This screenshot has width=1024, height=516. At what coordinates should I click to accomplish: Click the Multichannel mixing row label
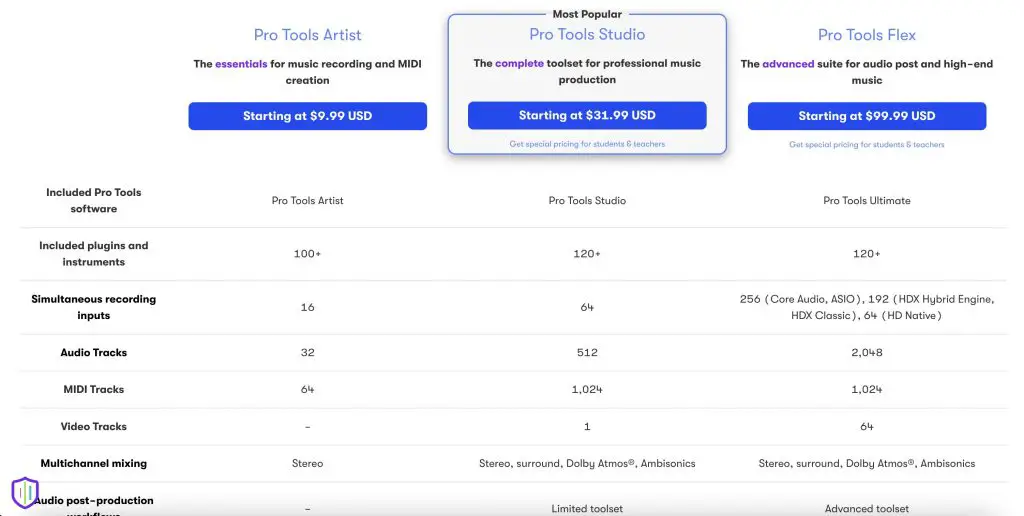pyautogui.click(x=93, y=463)
